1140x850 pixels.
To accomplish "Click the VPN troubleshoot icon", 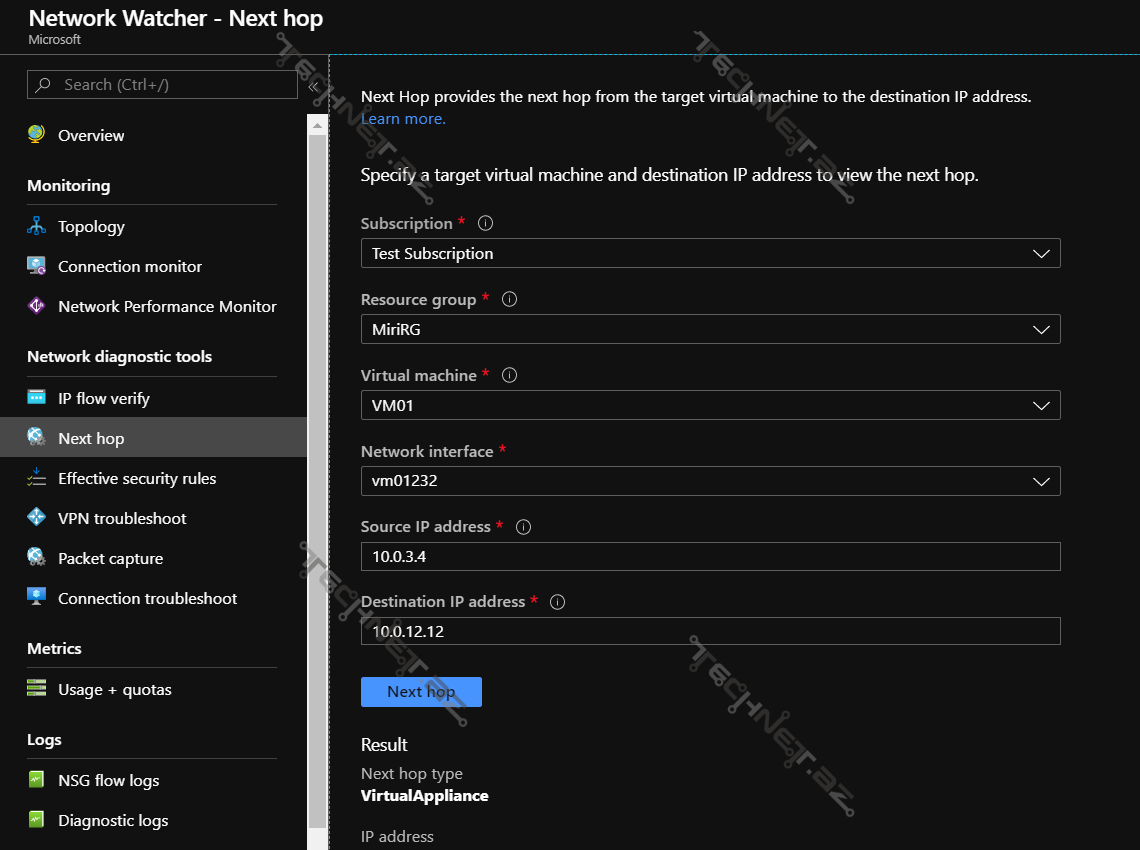I will pos(37,518).
